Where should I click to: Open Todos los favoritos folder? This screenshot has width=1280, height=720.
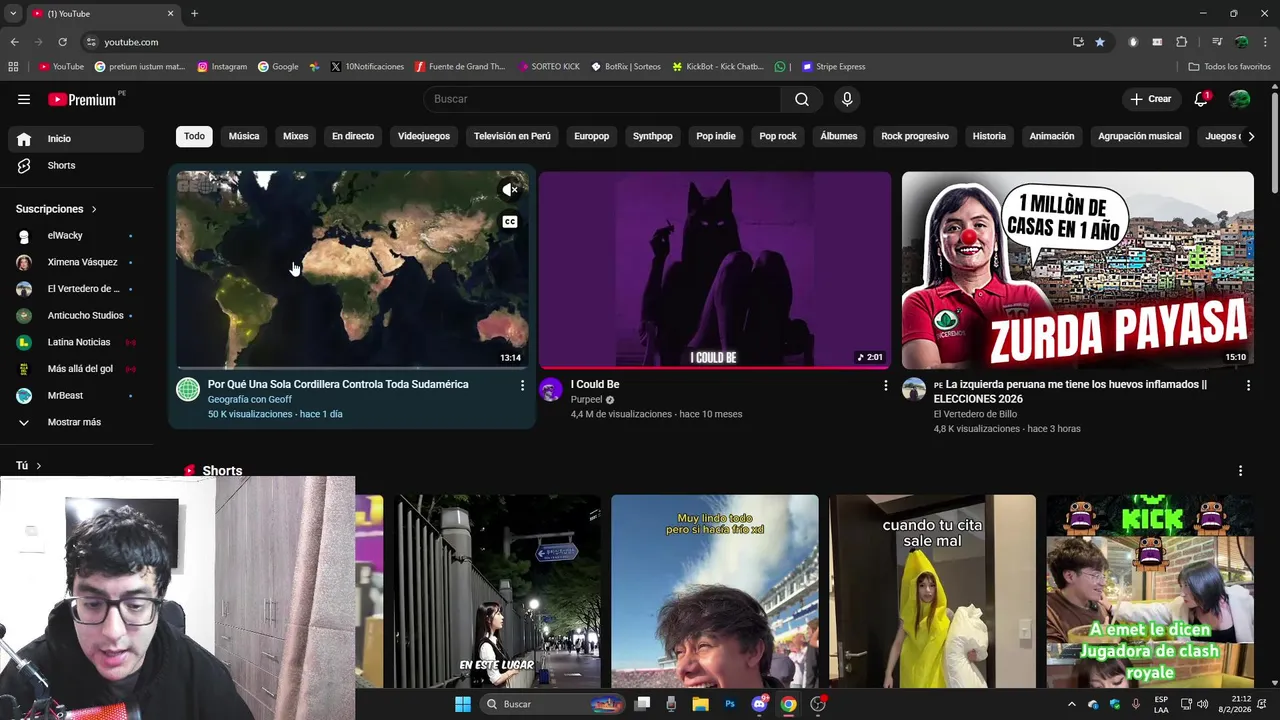tap(1230, 67)
